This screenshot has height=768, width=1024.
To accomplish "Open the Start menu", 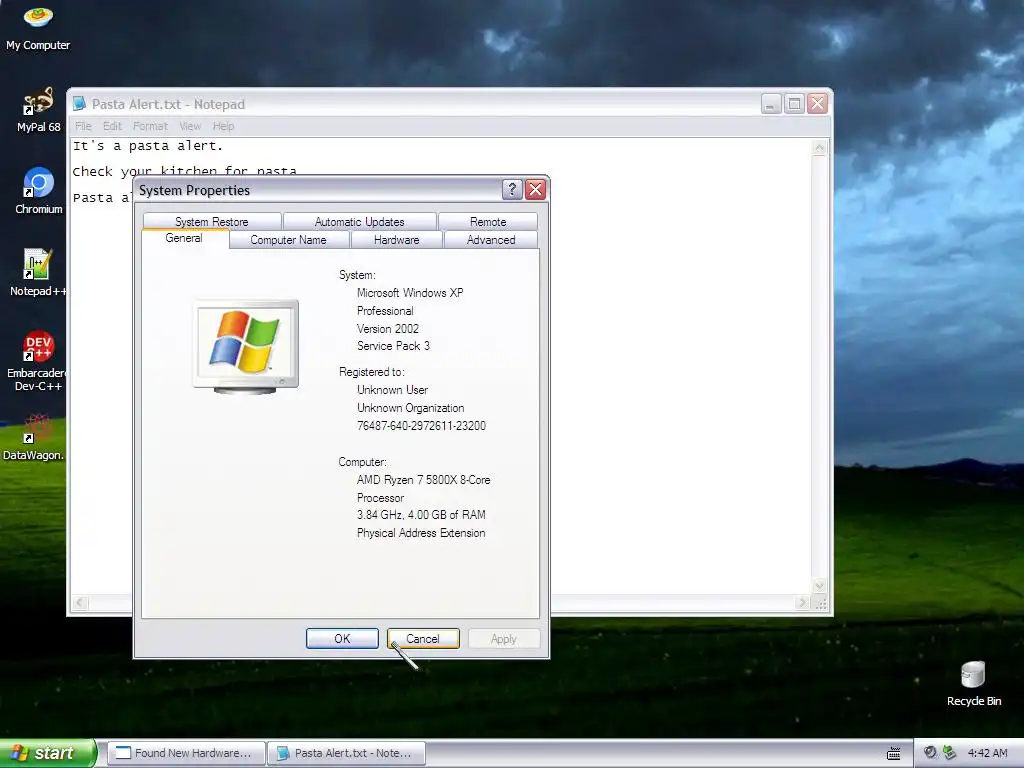I will (48, 753).
